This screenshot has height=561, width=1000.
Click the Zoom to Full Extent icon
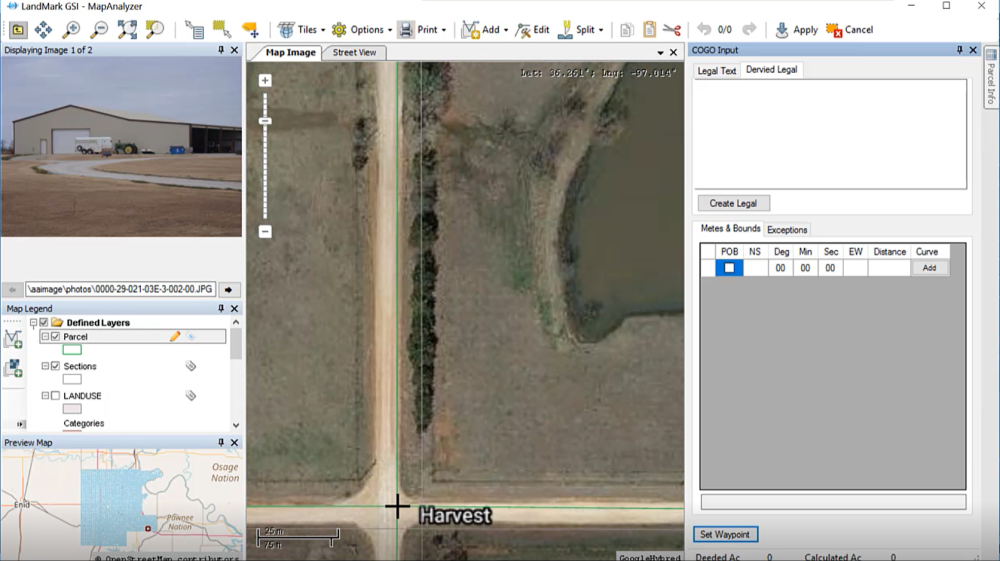pos(127,29)
